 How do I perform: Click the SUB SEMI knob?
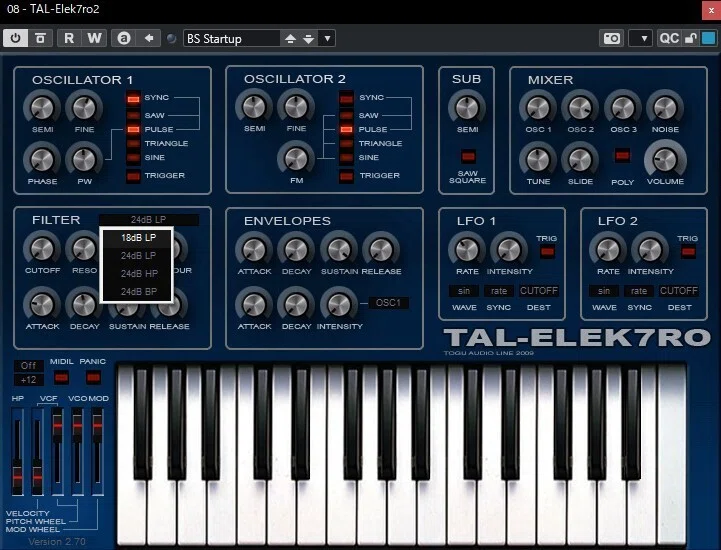click(x=467, y=109)
